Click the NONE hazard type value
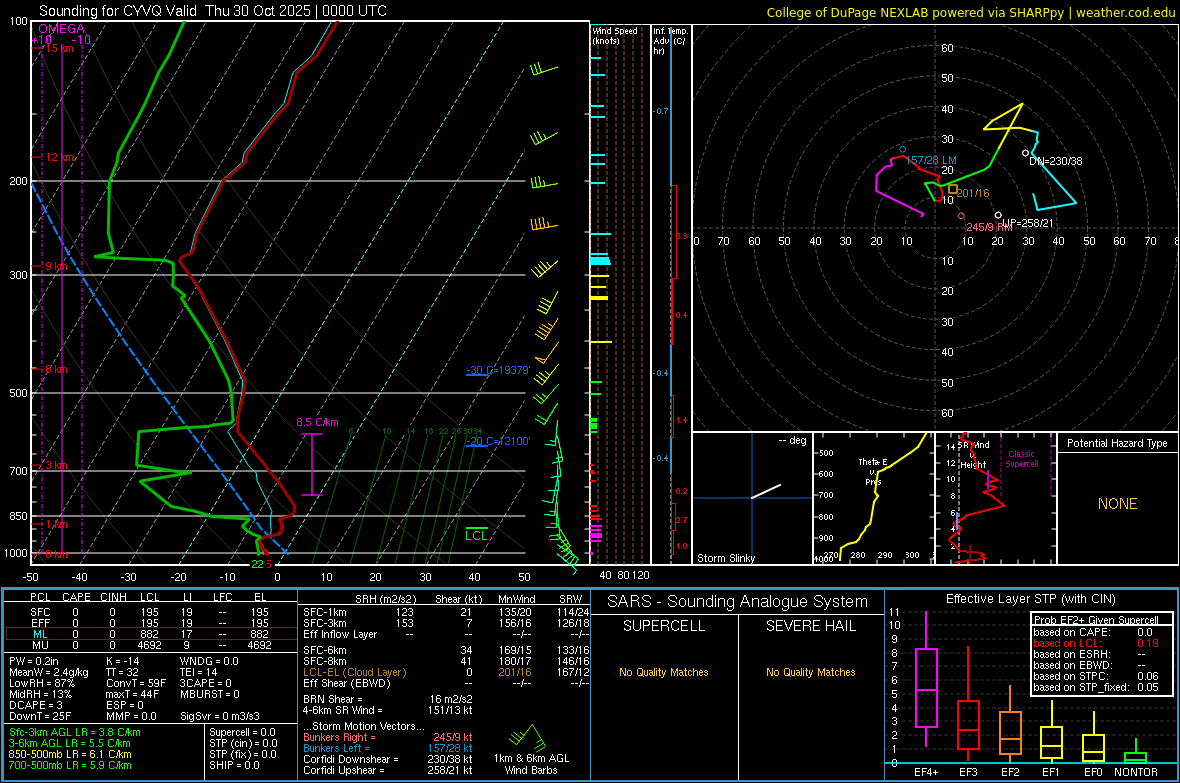The height and width of the screenshot is (783, 1180). point(1117,504)
